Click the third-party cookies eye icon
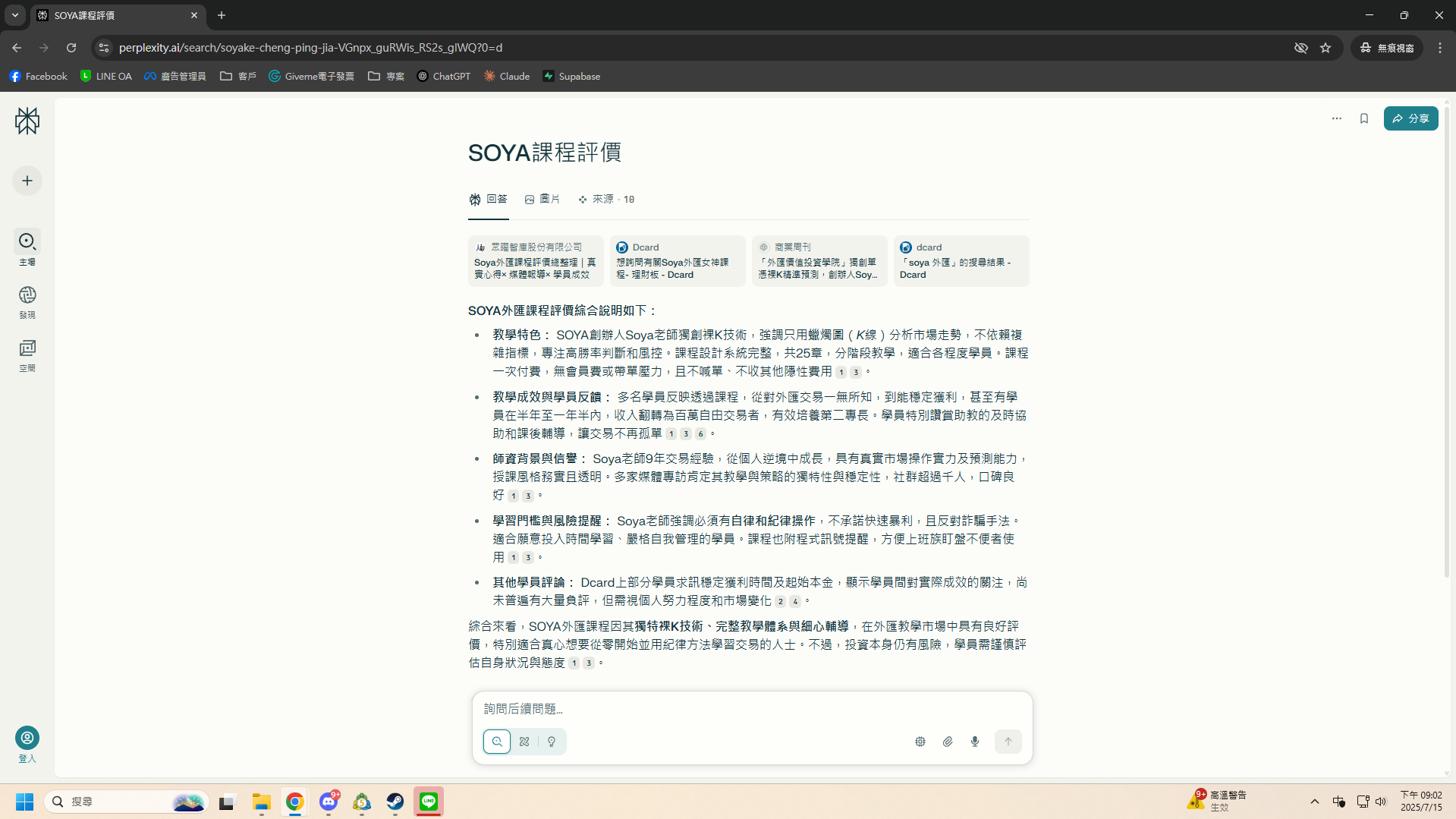The image size is (1456, 819). pos(1301,48)
